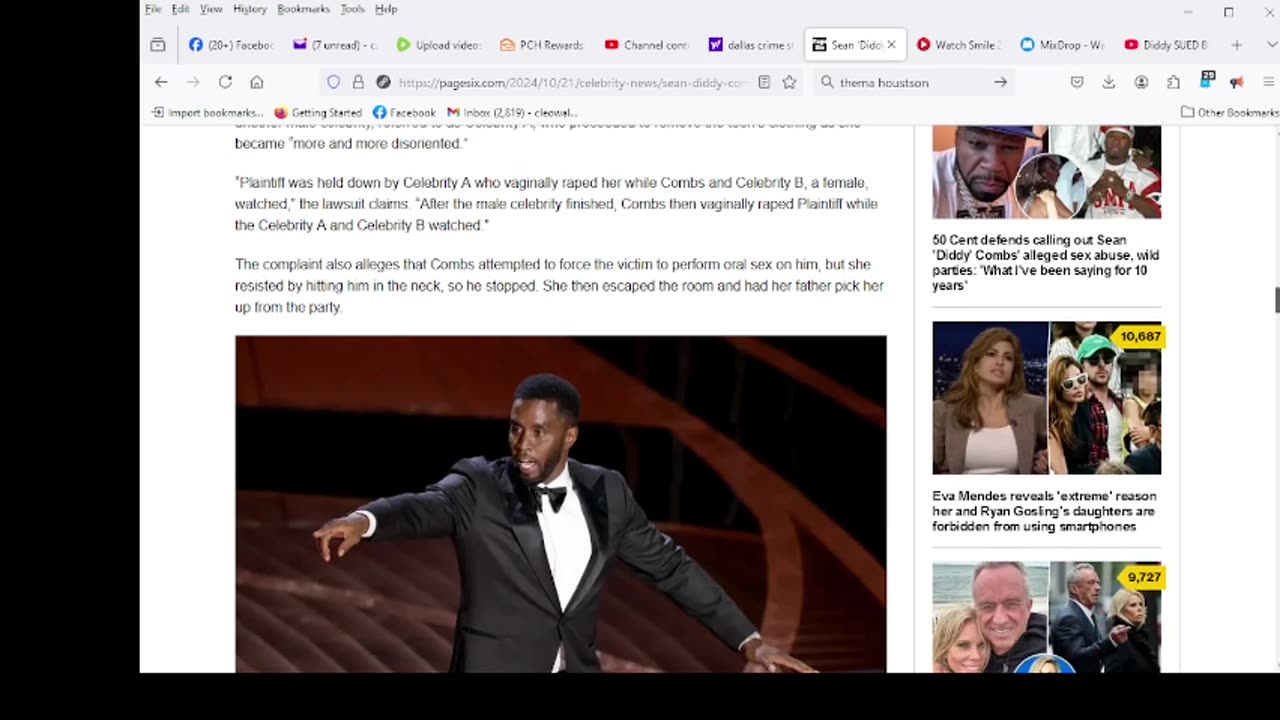1280x720 pixels.
Task: Open the Firefox account icon
Action: coord(1141,82)
